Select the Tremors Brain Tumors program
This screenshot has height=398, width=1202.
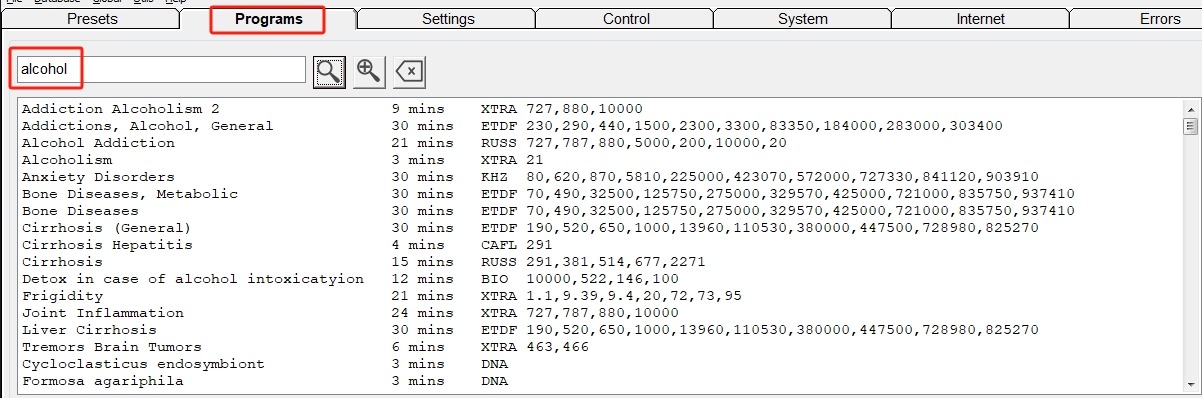click(x=600, y=347)
